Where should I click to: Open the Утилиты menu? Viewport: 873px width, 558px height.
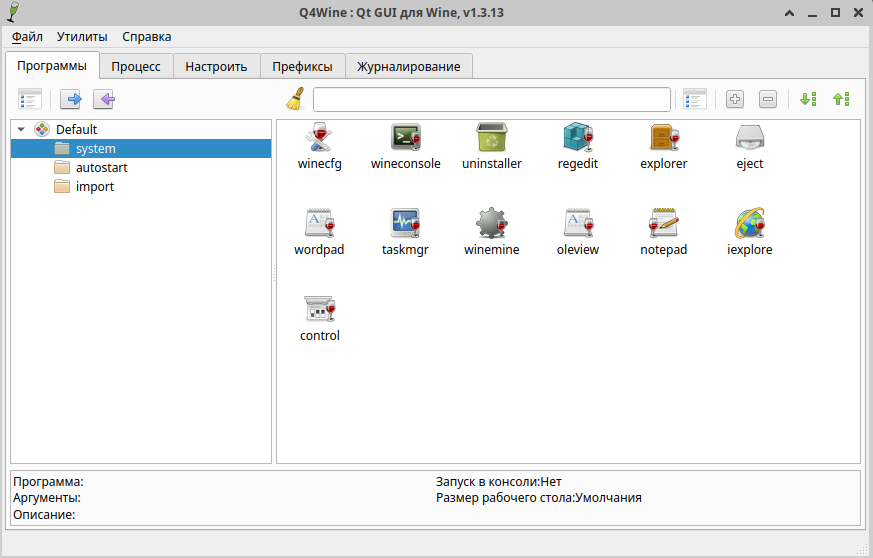[x=82, y=37]
